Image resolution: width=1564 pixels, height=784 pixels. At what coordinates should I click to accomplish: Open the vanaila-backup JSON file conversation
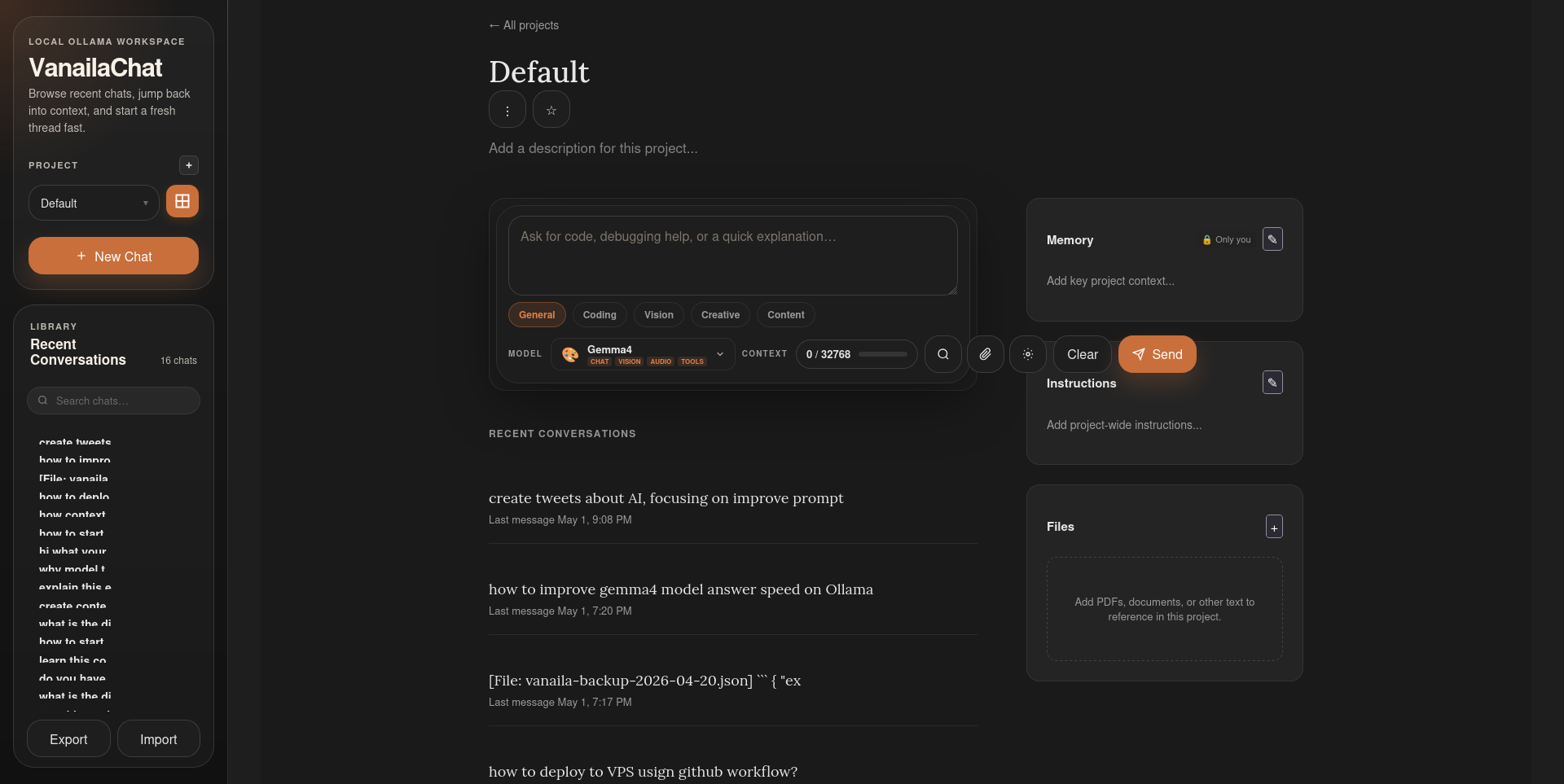(645, 681)
